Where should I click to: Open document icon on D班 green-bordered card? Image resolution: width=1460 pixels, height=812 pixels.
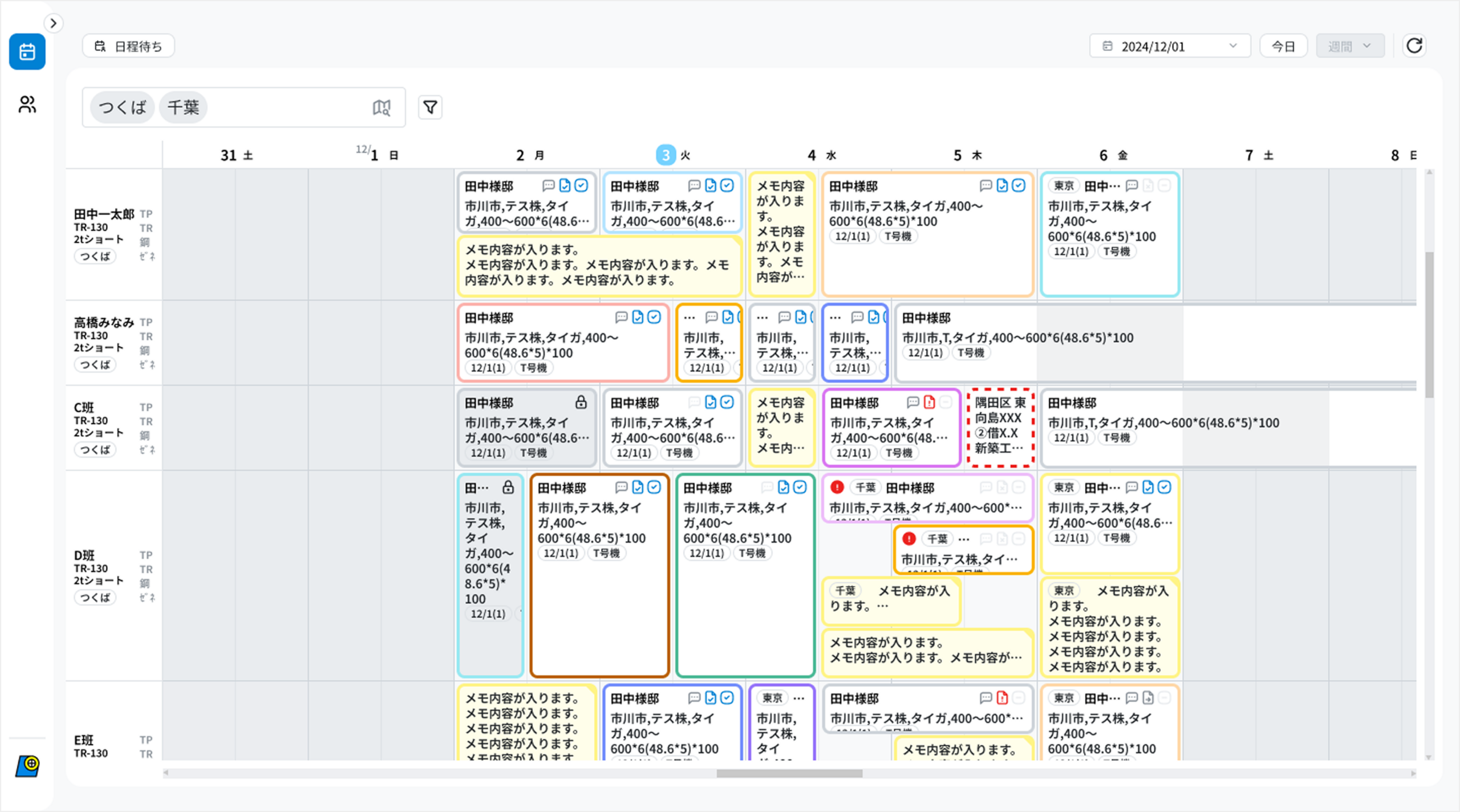tap(784, 487)
